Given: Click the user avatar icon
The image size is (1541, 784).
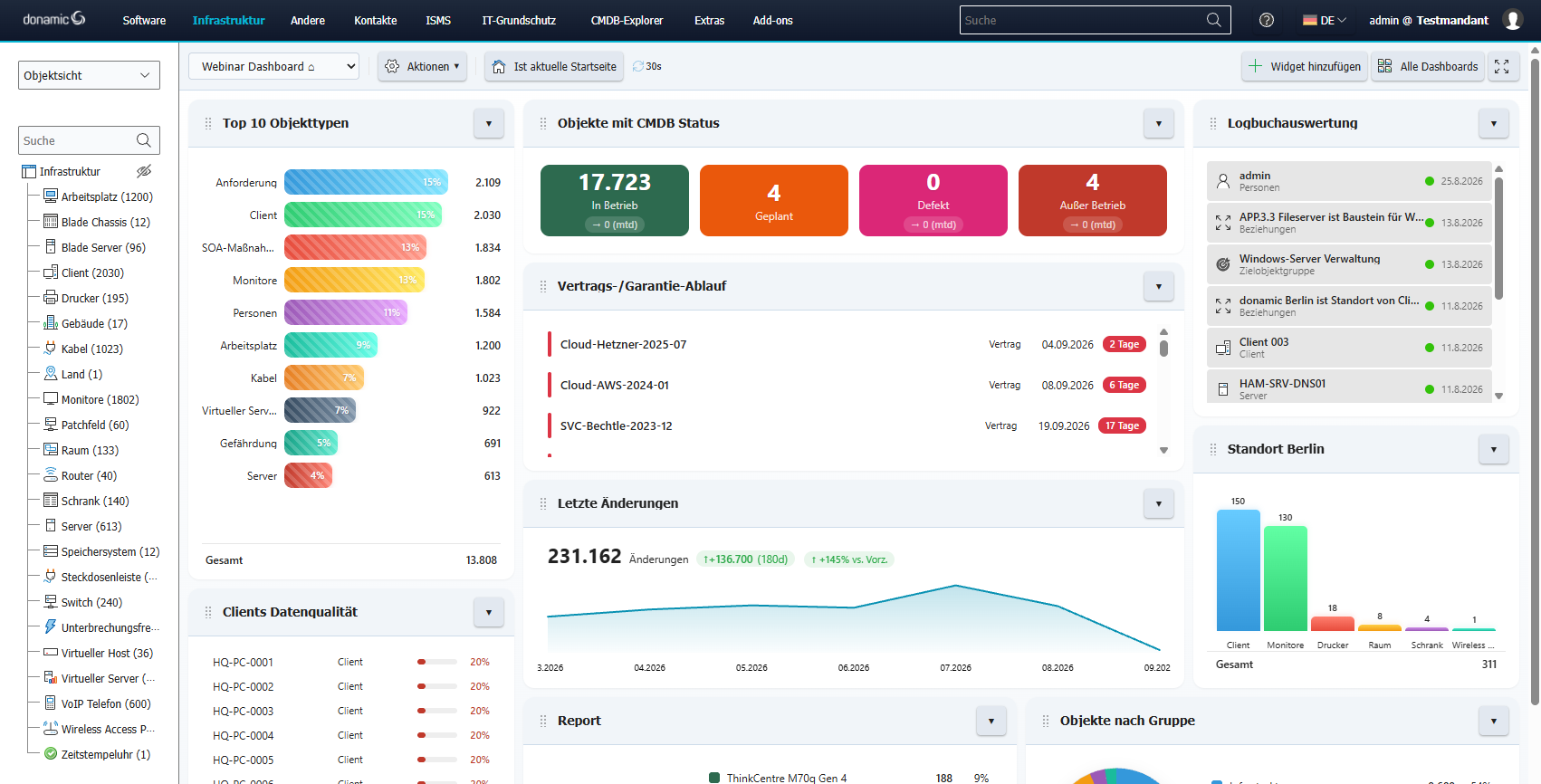Looking at the screenshot, I should tap(1512, 20).
